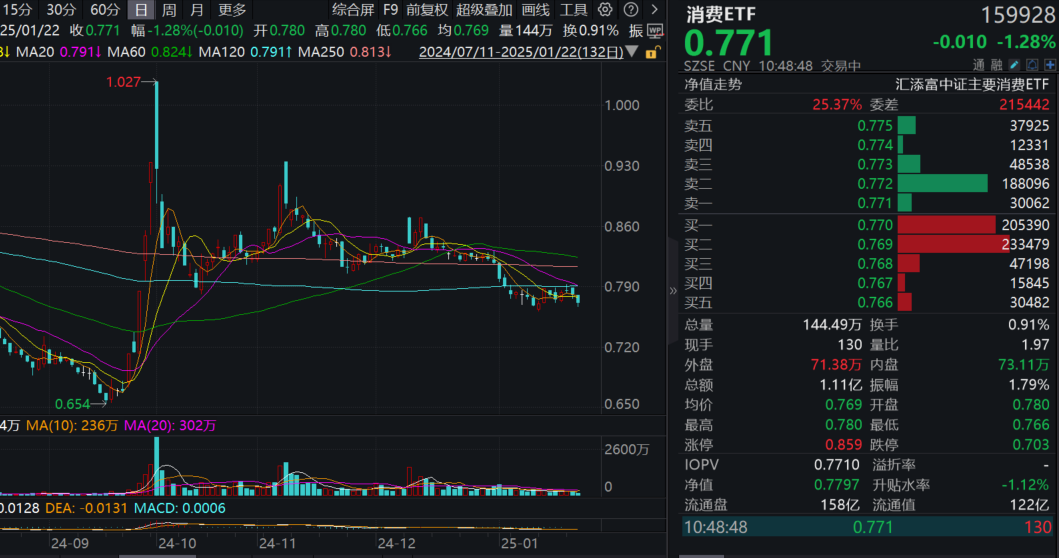
Task: Click volume MA(20): 302万 label
Action: [x=170, y=426]
